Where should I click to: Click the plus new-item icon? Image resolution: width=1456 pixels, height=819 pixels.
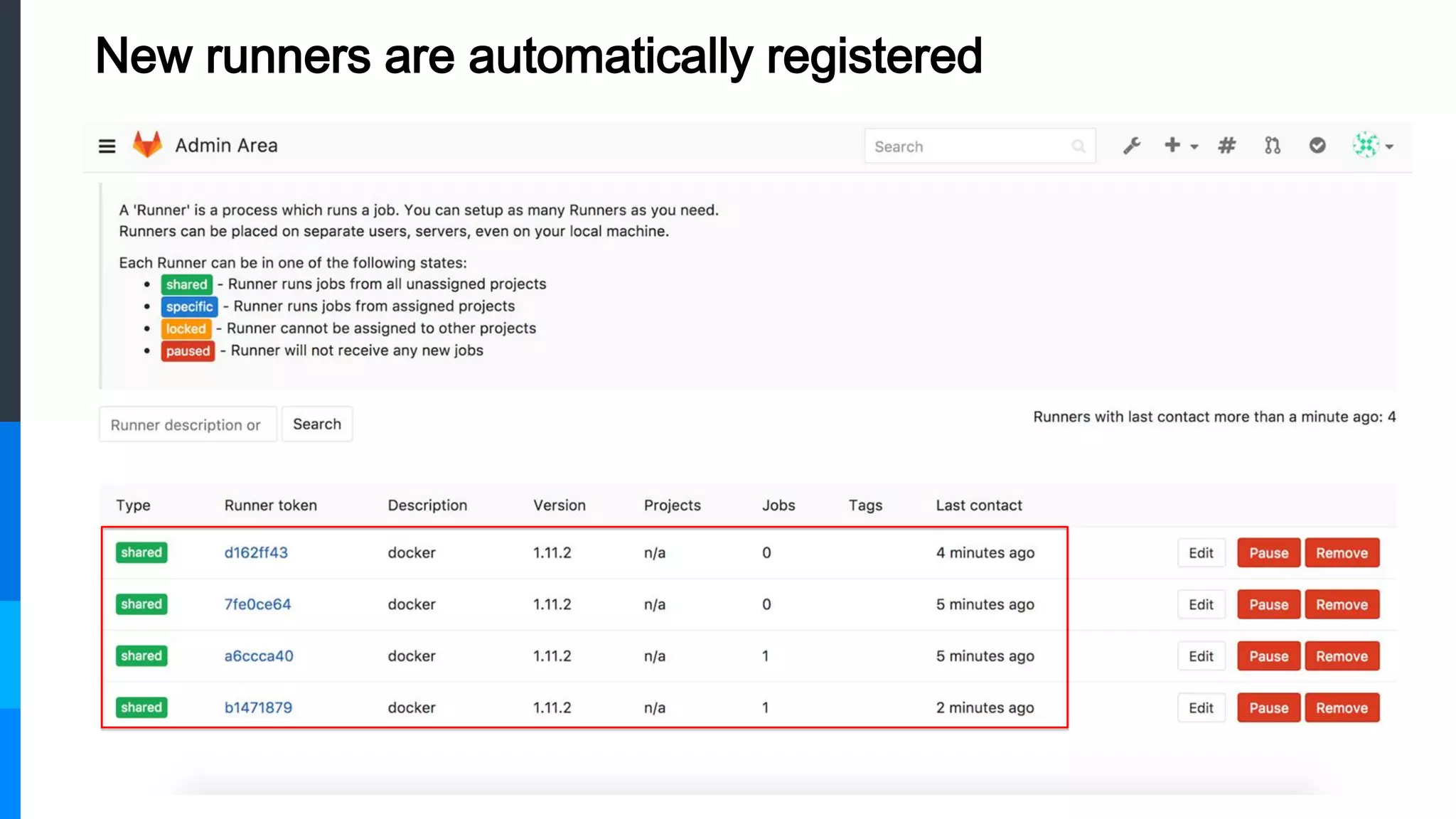(1172, 145)
